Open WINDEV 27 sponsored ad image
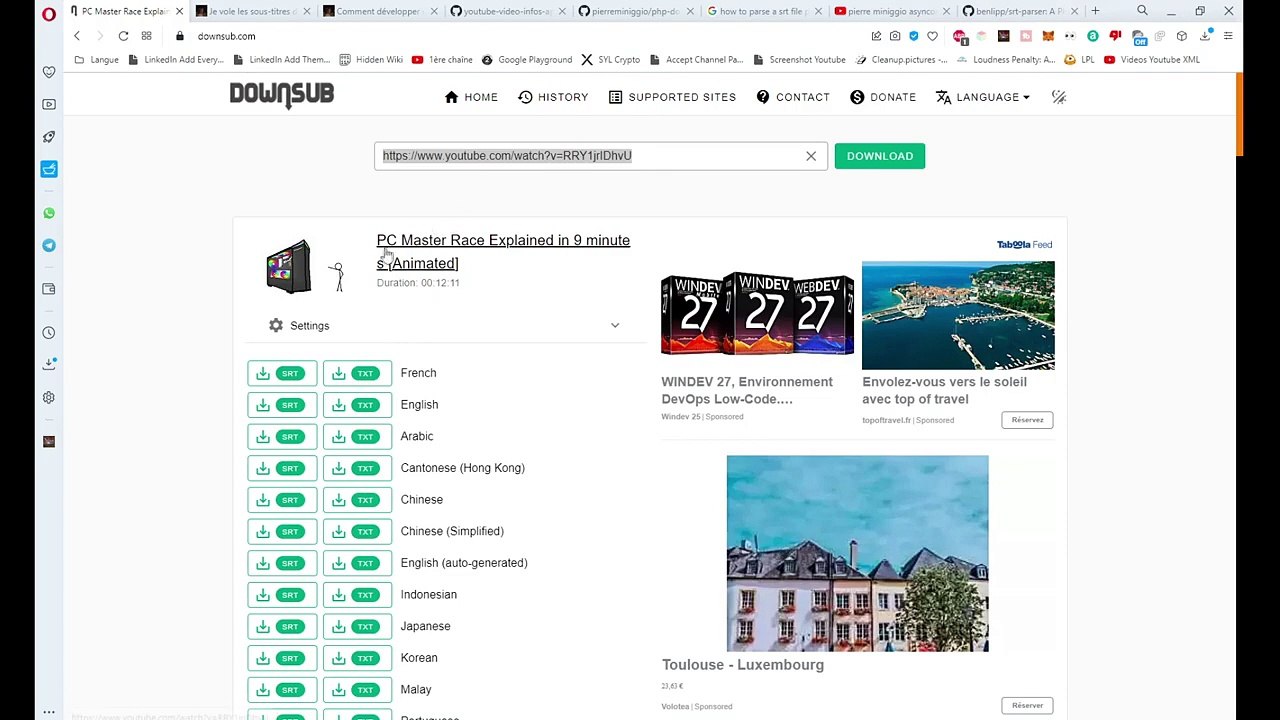The image size is (1280, 720). point(757,315)
